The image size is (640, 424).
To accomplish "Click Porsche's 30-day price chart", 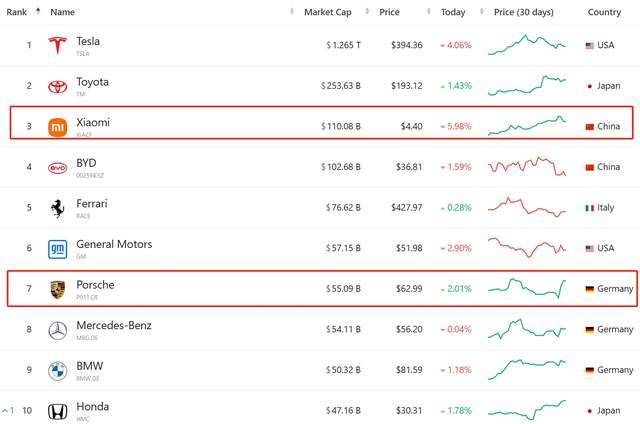I will point(527,288).
